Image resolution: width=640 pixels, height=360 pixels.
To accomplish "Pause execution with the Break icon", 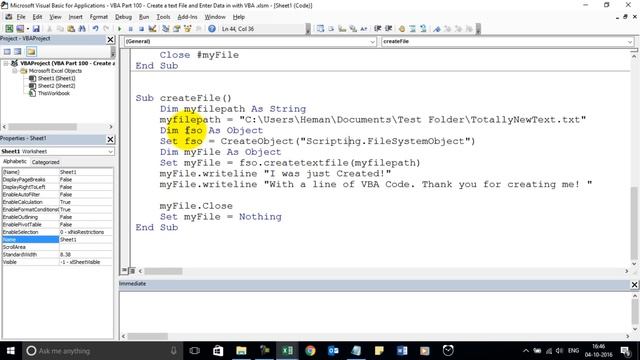I will [131, 29].
